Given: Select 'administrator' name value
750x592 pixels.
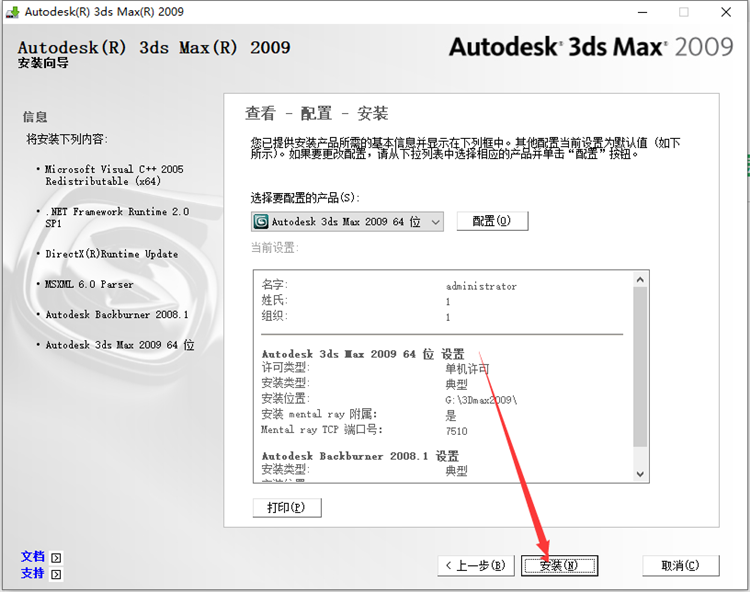Looking at the screenshot, I should [x=481, y=286].
